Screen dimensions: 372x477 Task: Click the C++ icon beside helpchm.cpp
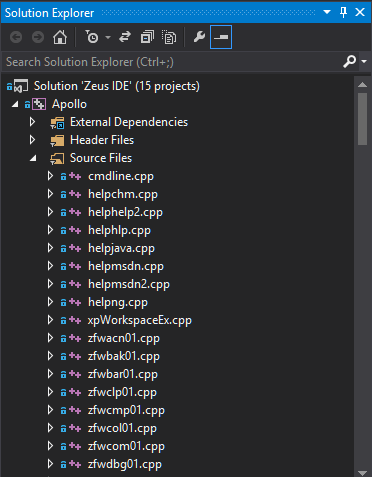click(75, 194)
